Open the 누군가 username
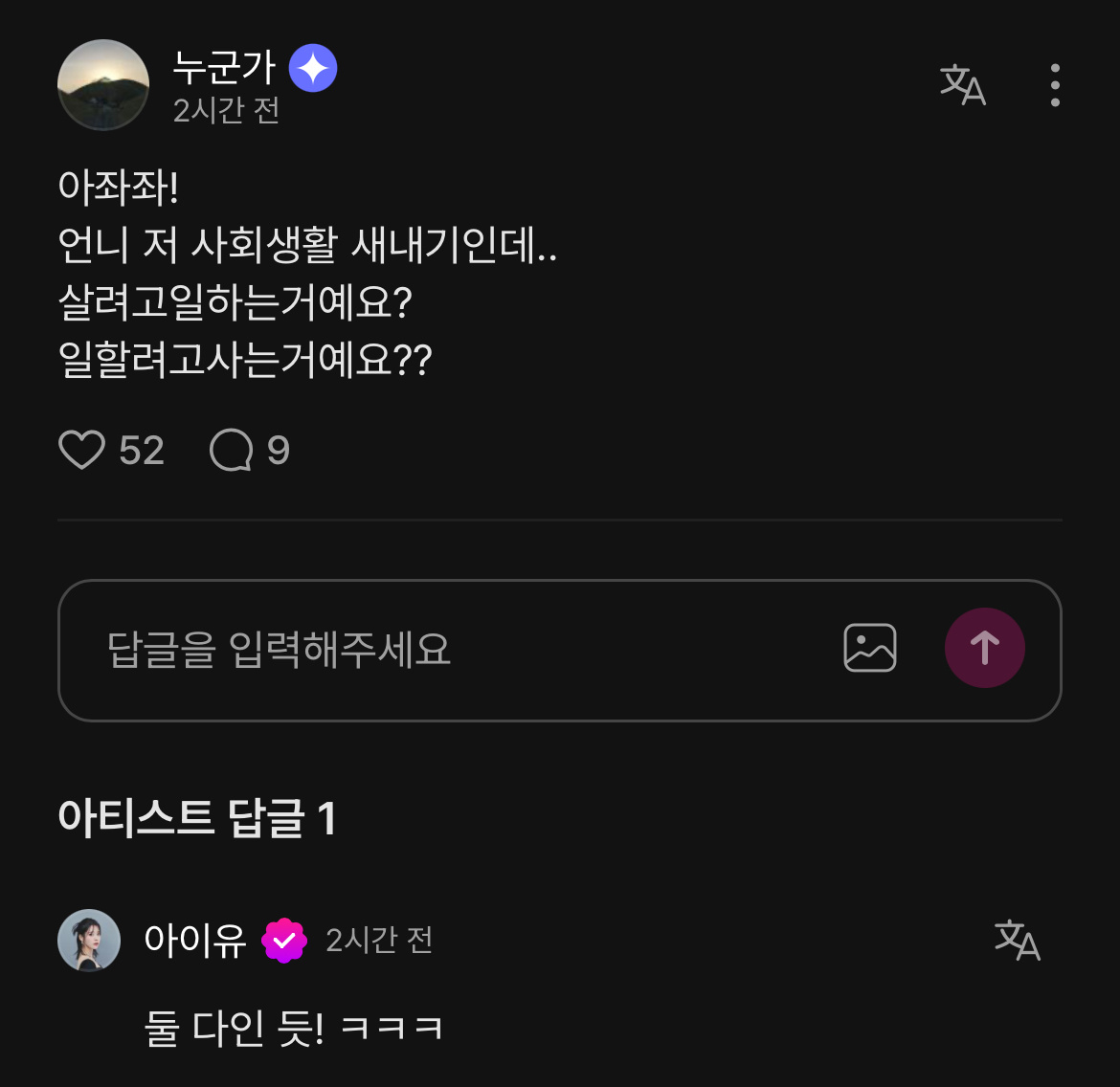 pos(224,68)
